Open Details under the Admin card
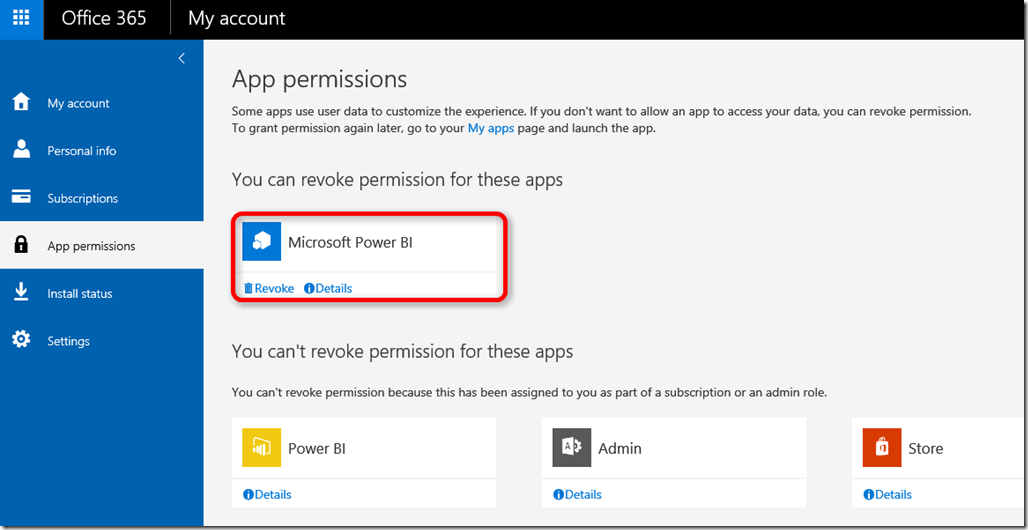 pyautogui.click(x=577, y=495)
